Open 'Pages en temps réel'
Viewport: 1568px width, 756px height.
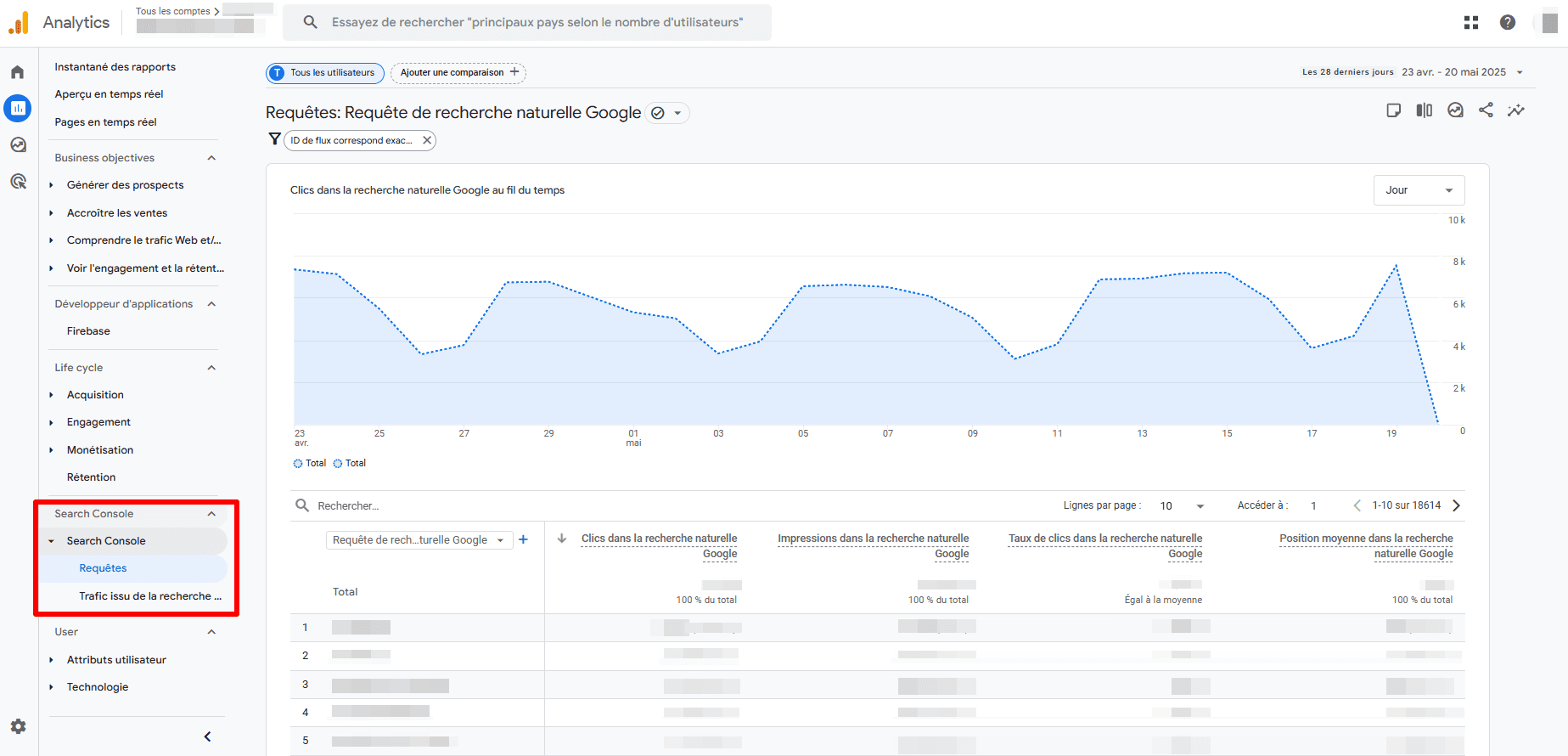pos(105,122)
